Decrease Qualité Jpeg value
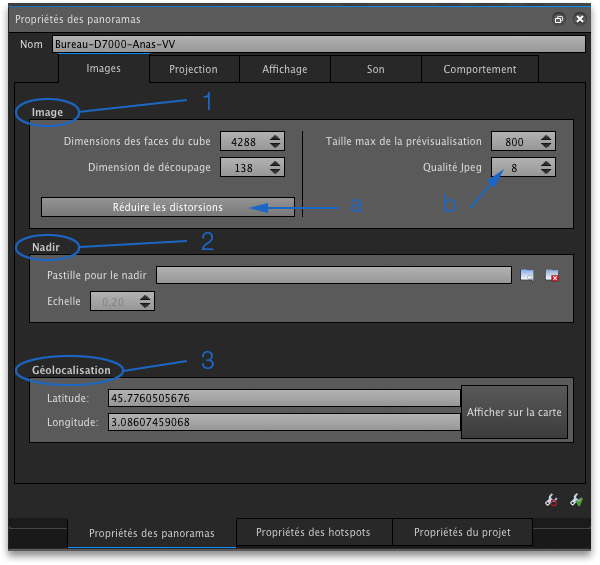This screenshot has height=565, width=600. (x=546, y=171)
